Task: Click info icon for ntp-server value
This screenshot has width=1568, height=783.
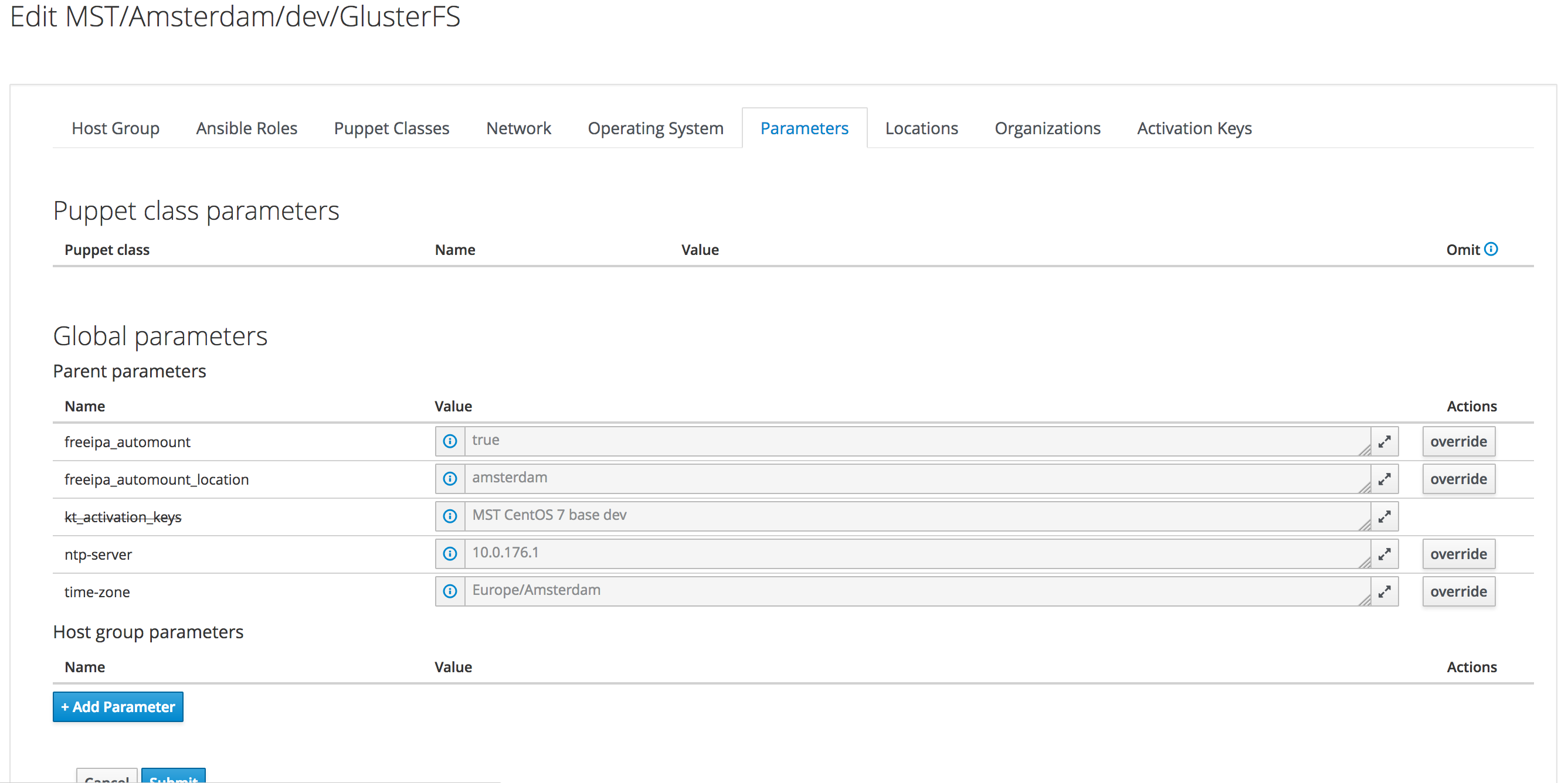Action: coord(450,554)
